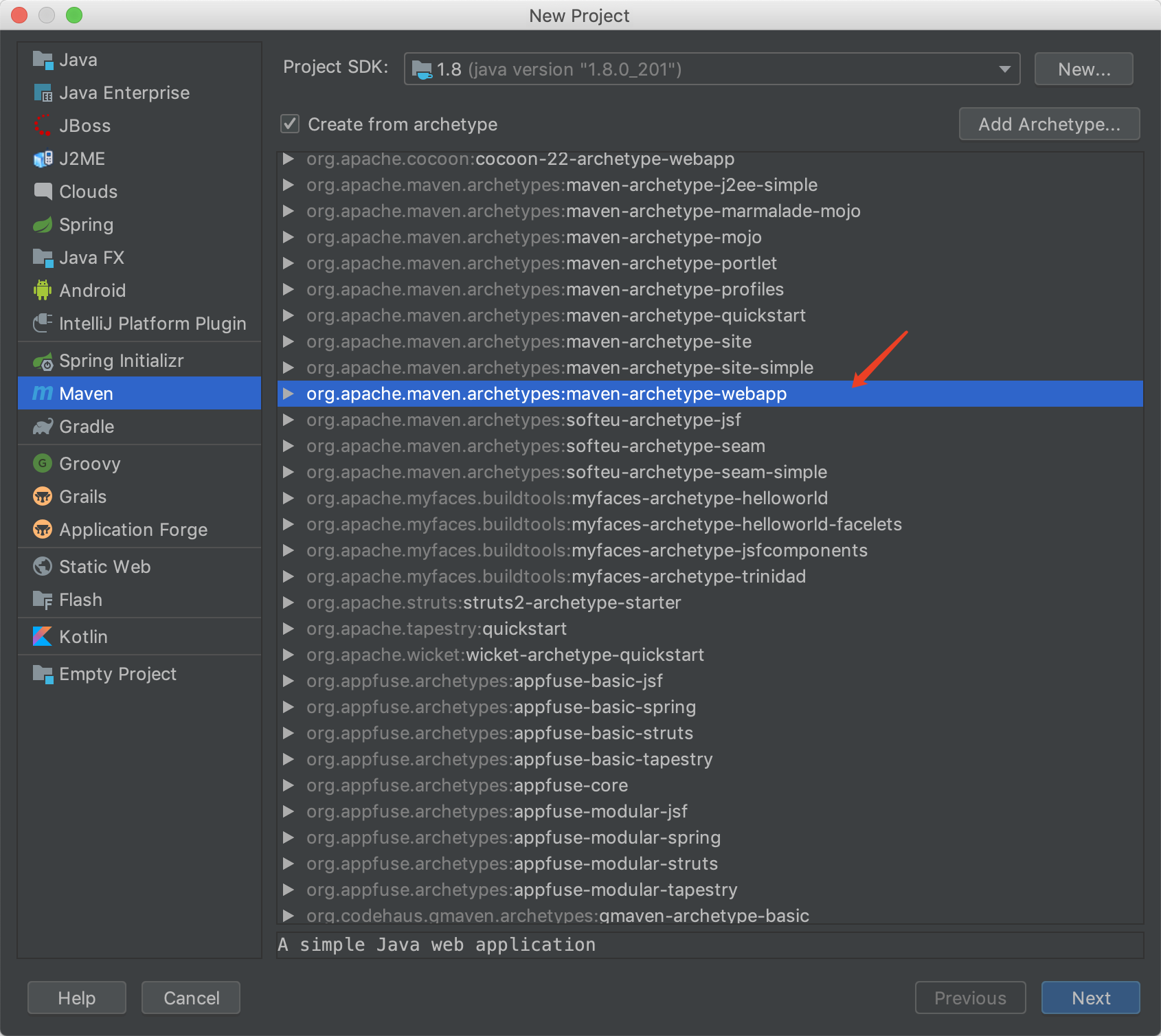
Task: Select maven-archetype-marmalade-mojo archetype
Action: tap(710, 211)
